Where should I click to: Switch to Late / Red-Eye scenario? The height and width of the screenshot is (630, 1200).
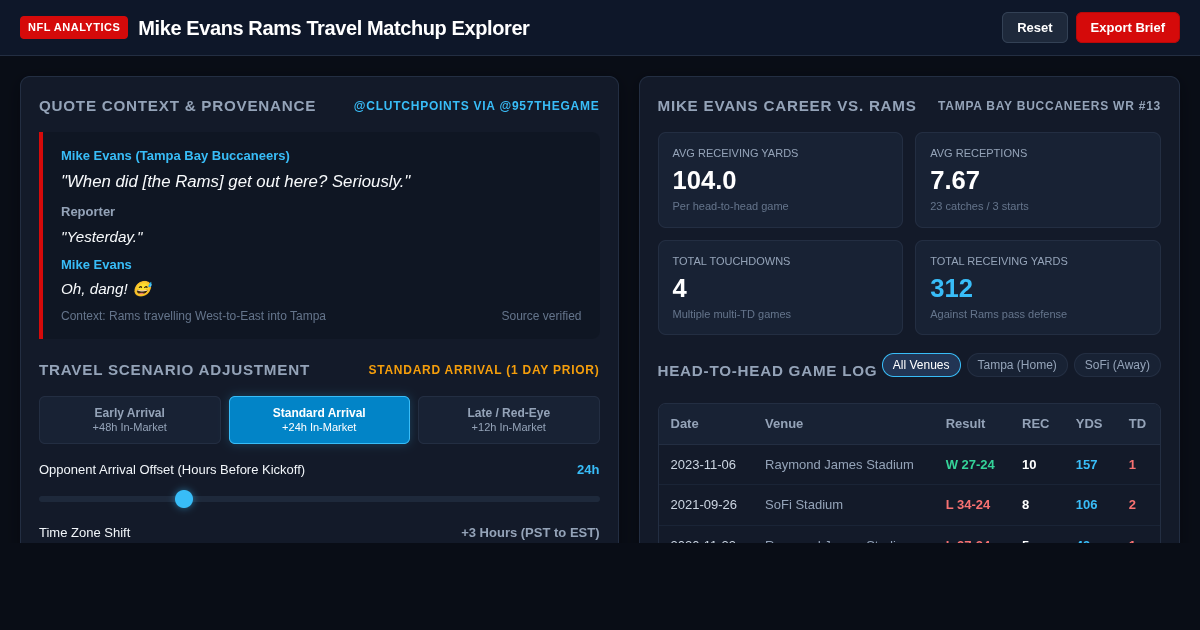tap(509, 420)
